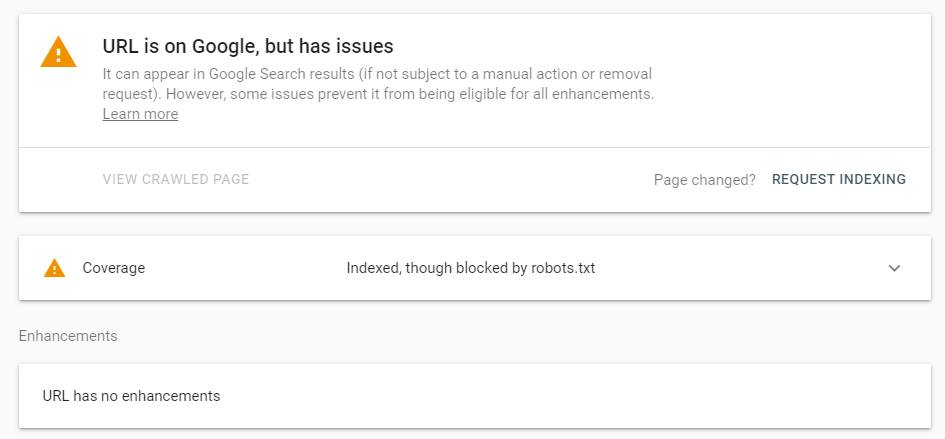Click the VIEW CRAWLED PAGE button

coord(176,180)
